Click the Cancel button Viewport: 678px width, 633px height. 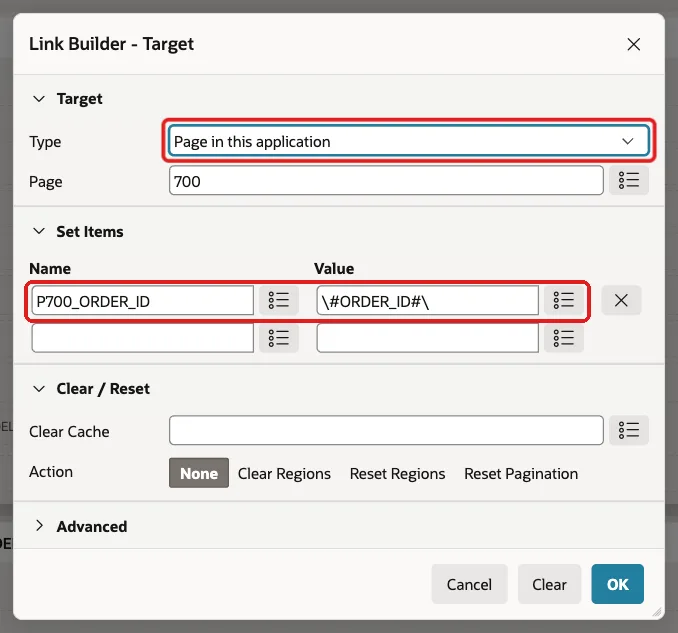[469, 584]
